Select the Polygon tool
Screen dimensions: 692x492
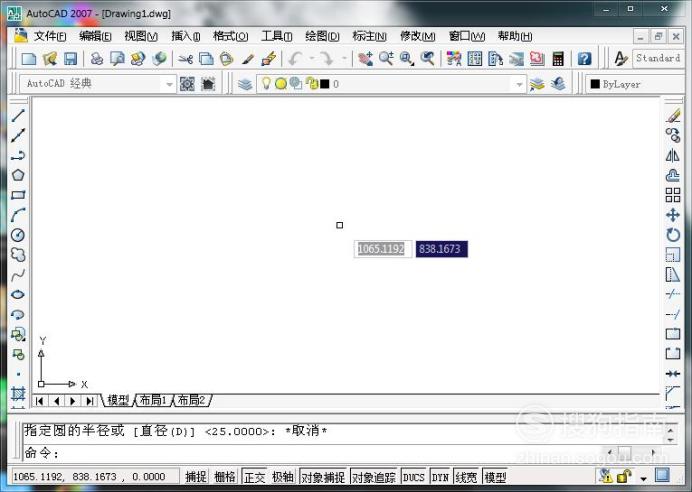point(18,175)
